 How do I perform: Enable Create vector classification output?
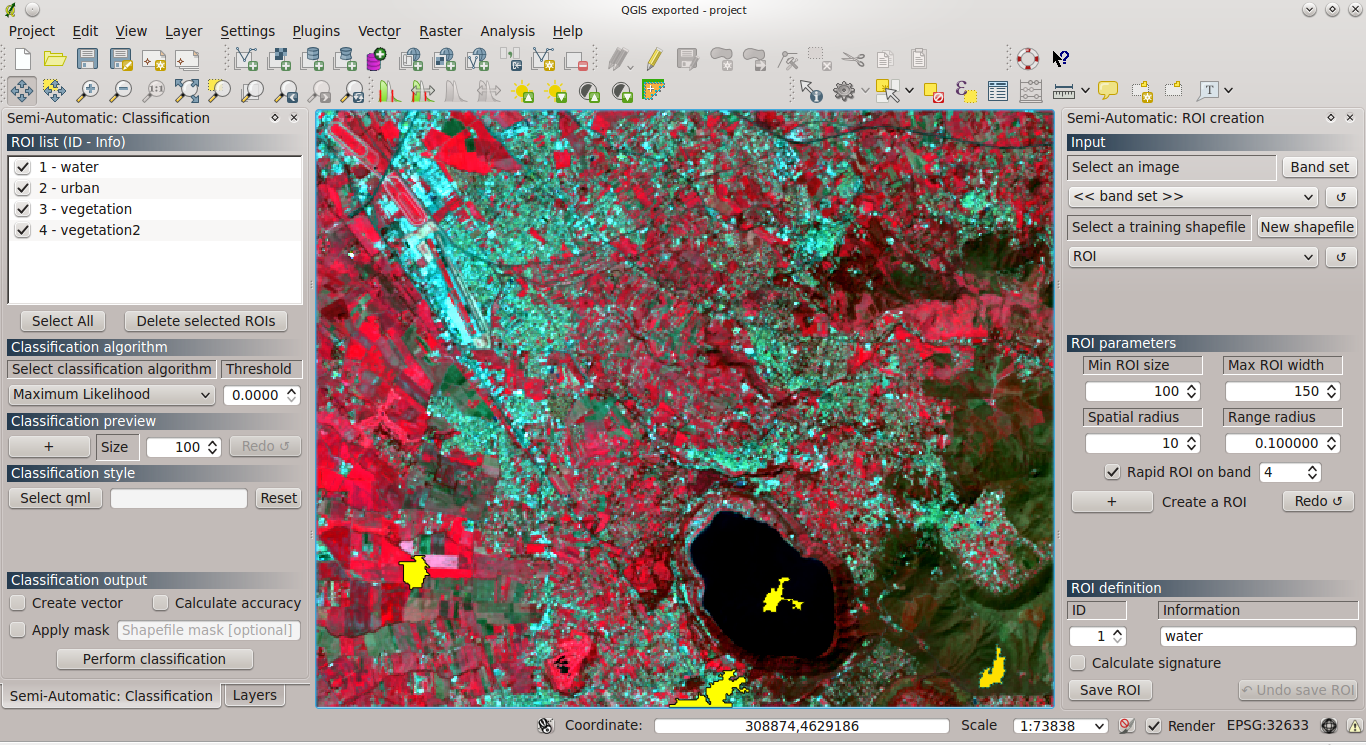click(x=17, y=603)
